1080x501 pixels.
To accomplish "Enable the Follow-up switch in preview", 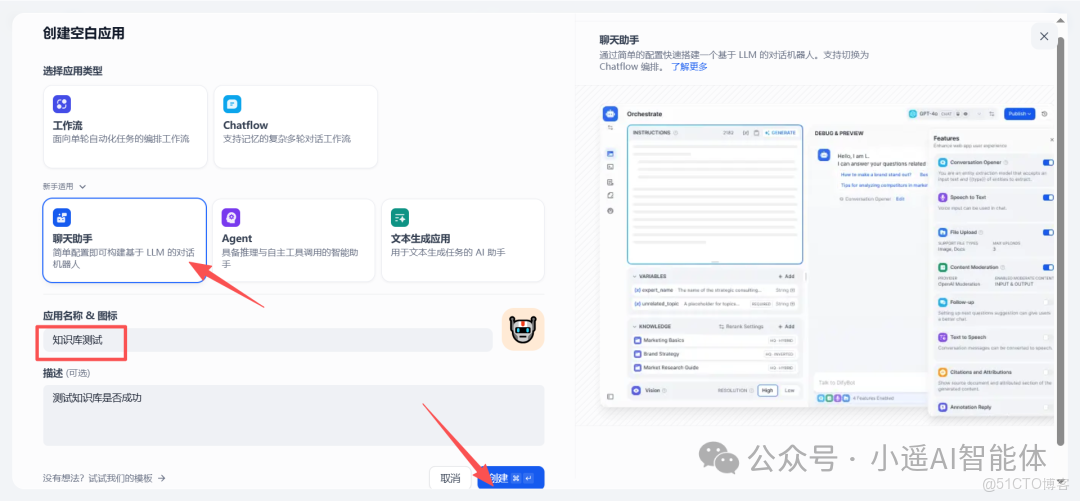I will tap(1048, 302).
